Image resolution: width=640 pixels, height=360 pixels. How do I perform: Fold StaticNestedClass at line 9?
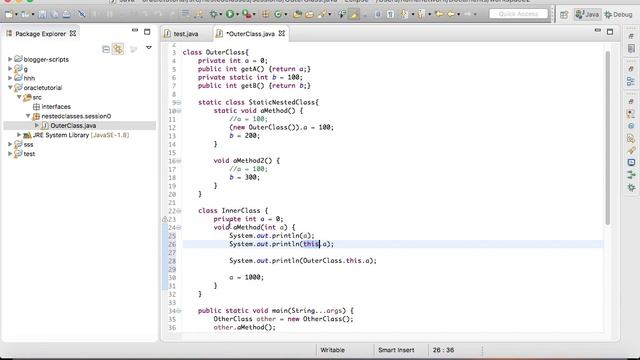point(179,102)
